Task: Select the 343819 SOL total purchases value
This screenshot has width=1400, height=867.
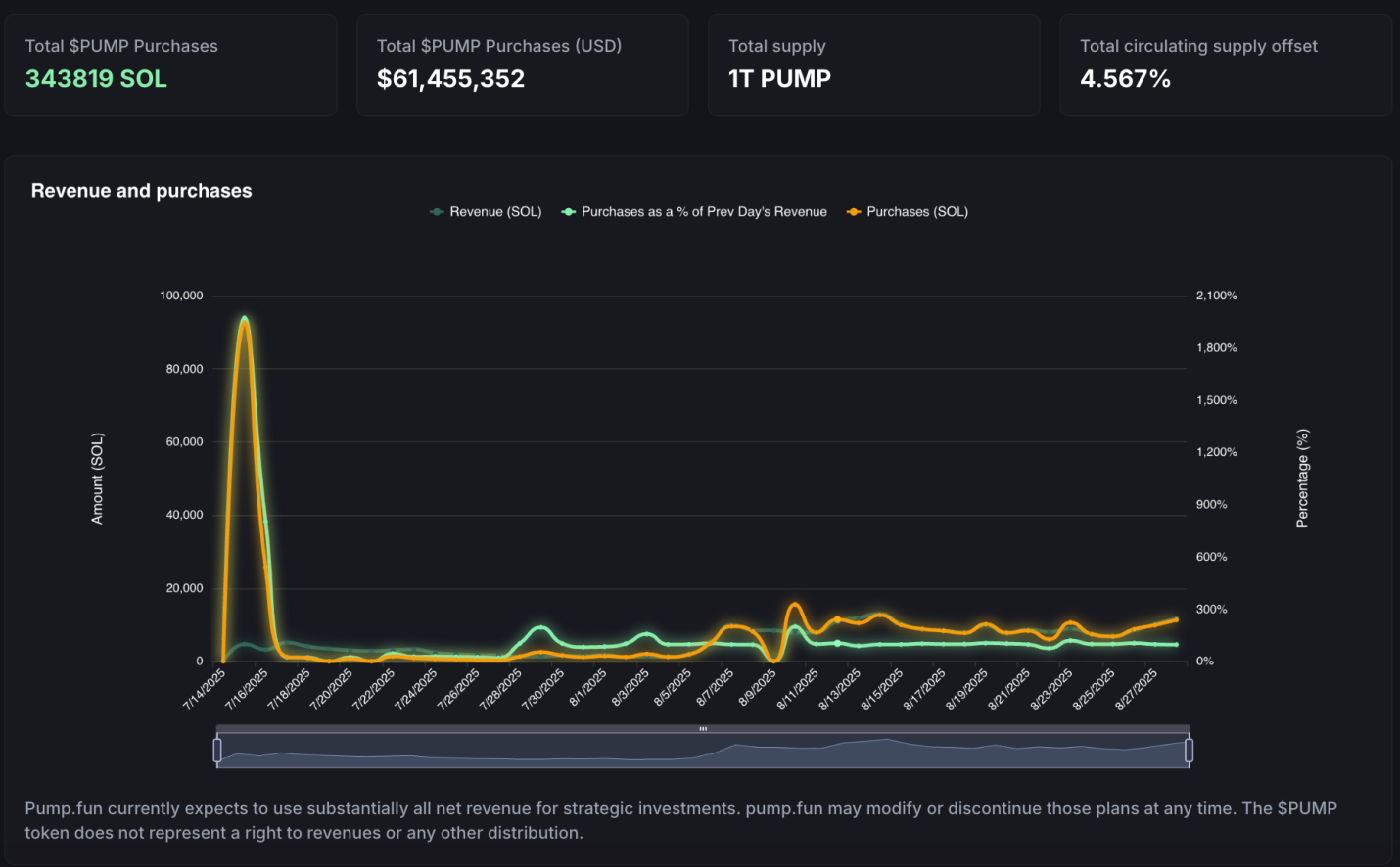Action: [96, 79]
